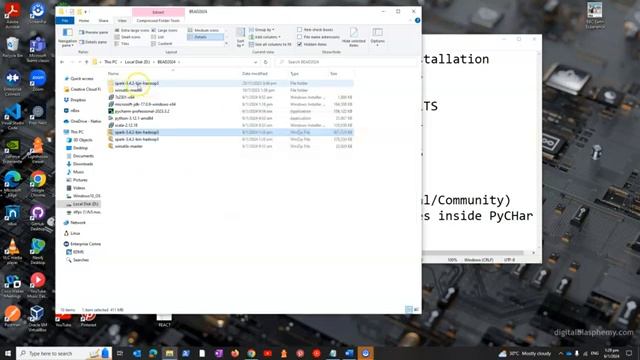Screen dimensions: 640x360
Task: Uncheck Hidden items checkbox
Action: (x=312, y=44)
